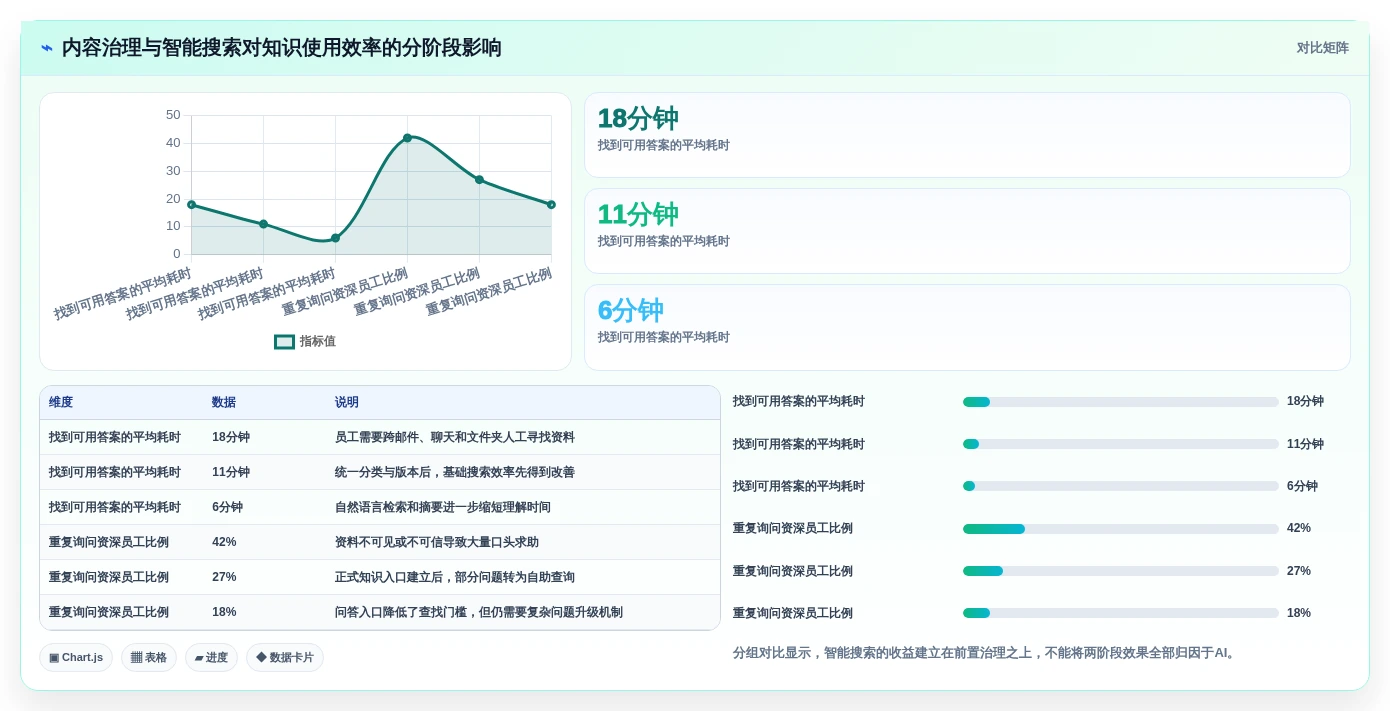Click the 数据卡片 tag chip
1390x711 pixels.
click(285, 657)
